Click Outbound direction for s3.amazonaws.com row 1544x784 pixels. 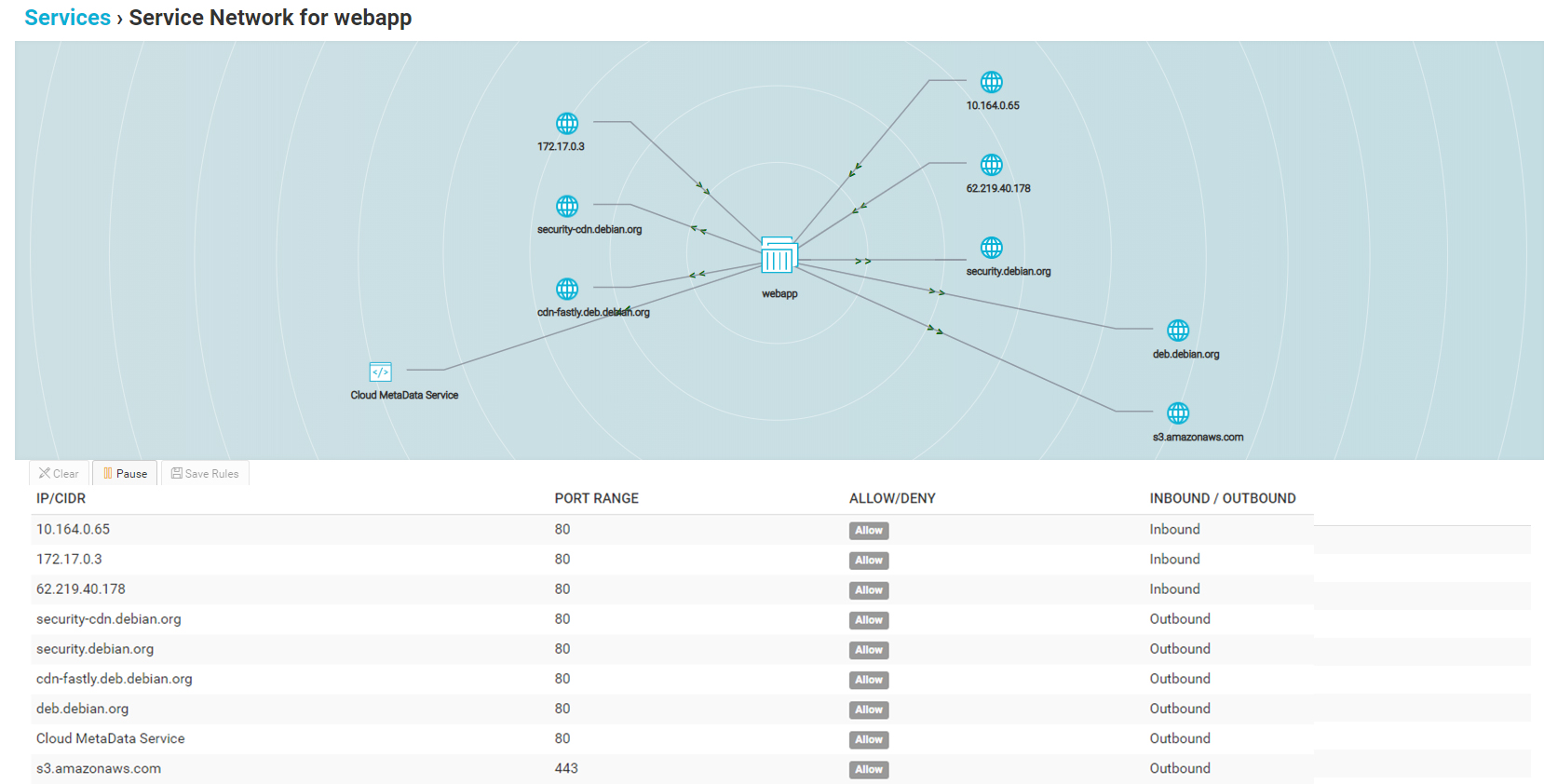(1180, 768)
